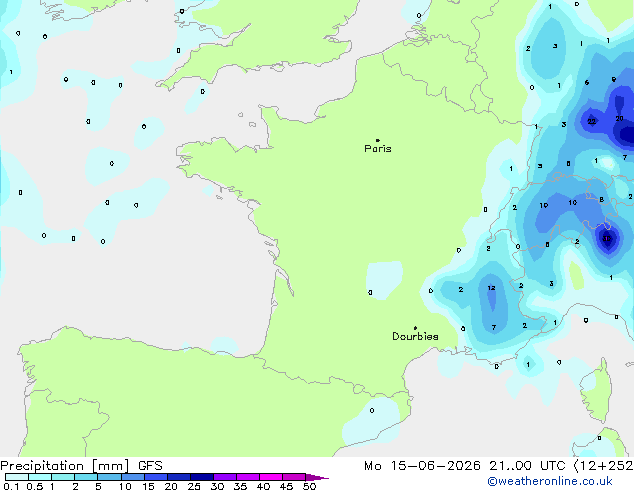The image size is (634, 490).
Task: Click the 45 to 50 mm legend swatch
Action: pos(294,477)
